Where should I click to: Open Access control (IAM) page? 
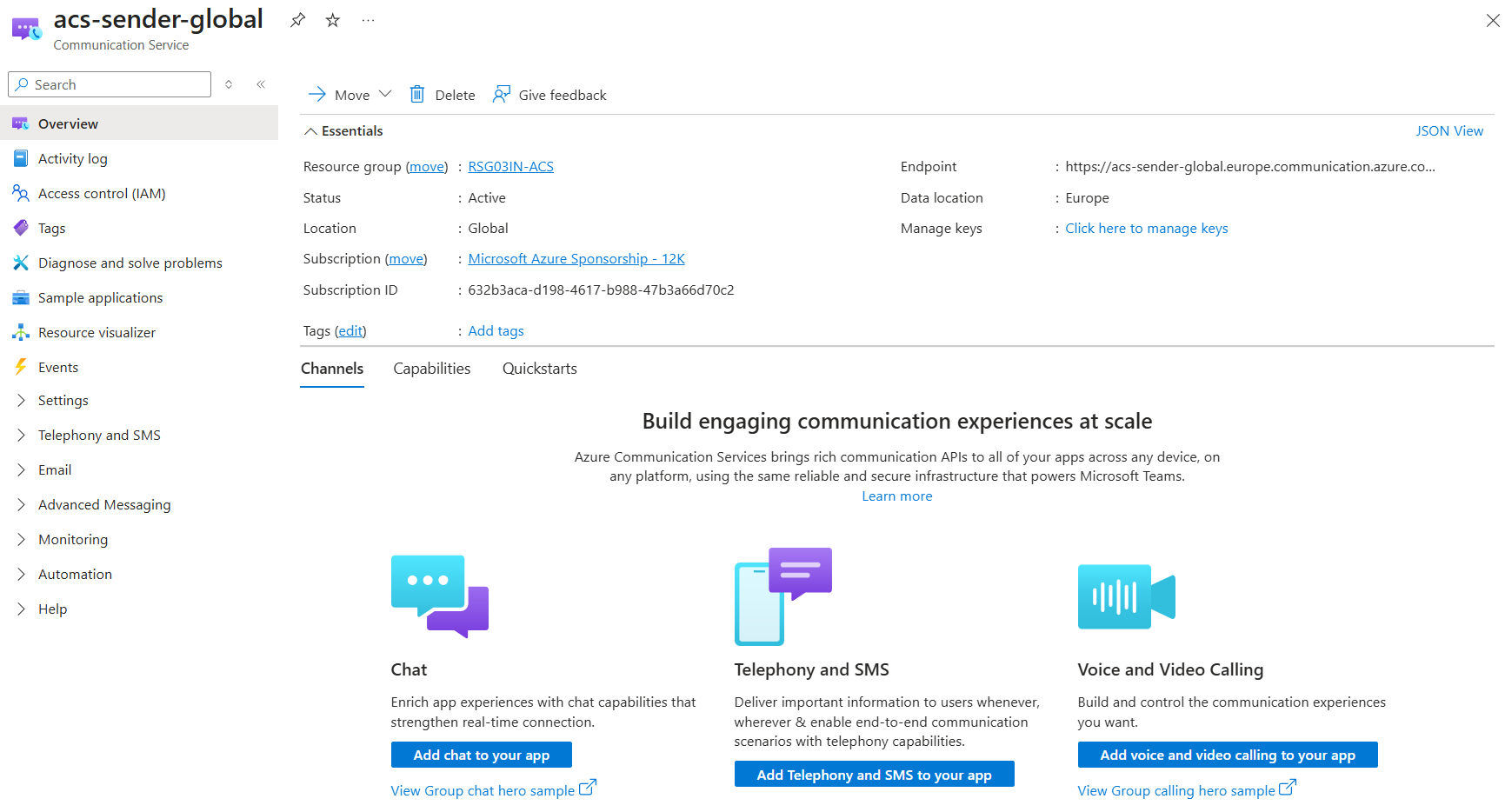pos(101,193)
